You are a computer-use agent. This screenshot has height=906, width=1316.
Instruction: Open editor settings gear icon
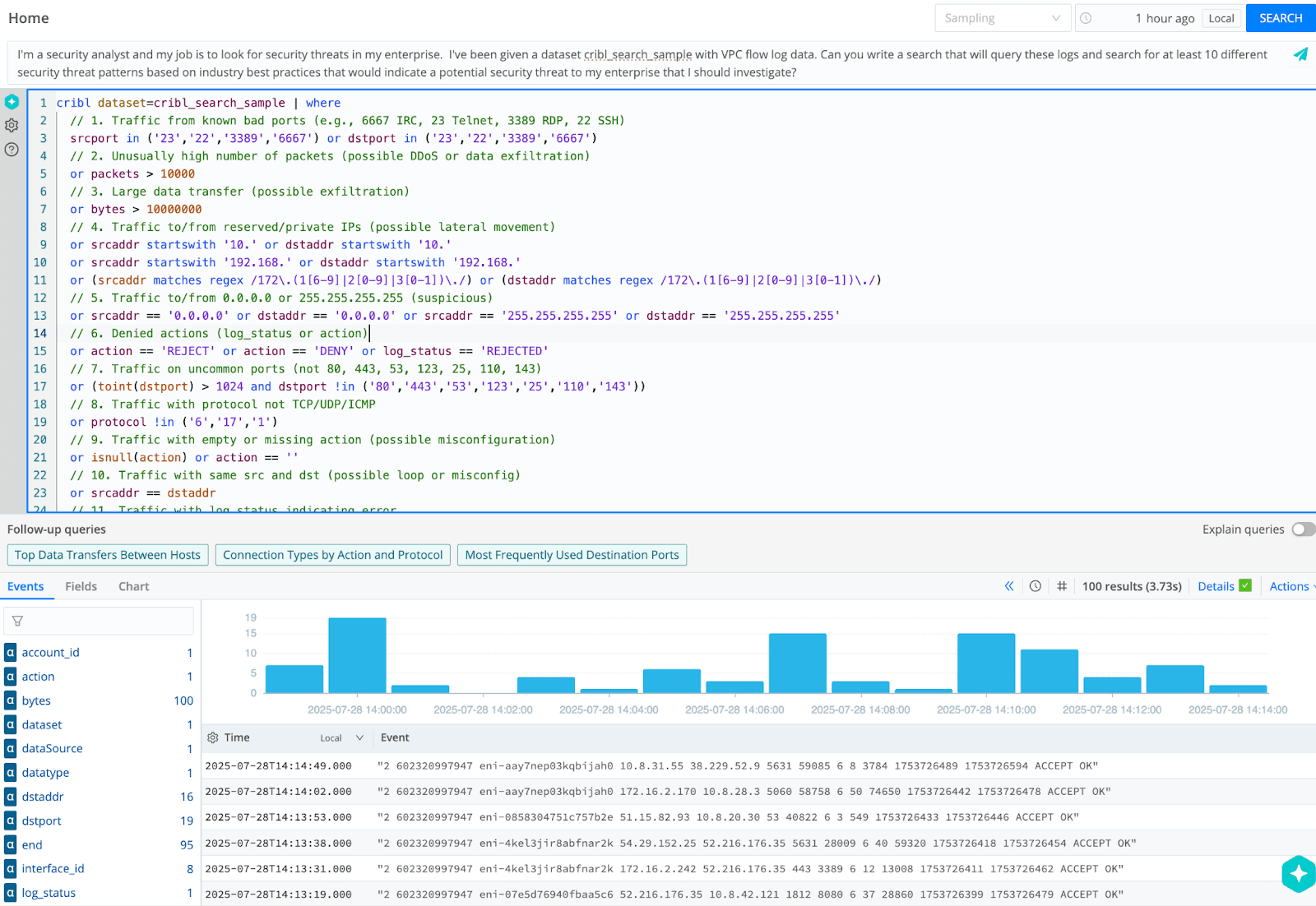coord(12,126)
